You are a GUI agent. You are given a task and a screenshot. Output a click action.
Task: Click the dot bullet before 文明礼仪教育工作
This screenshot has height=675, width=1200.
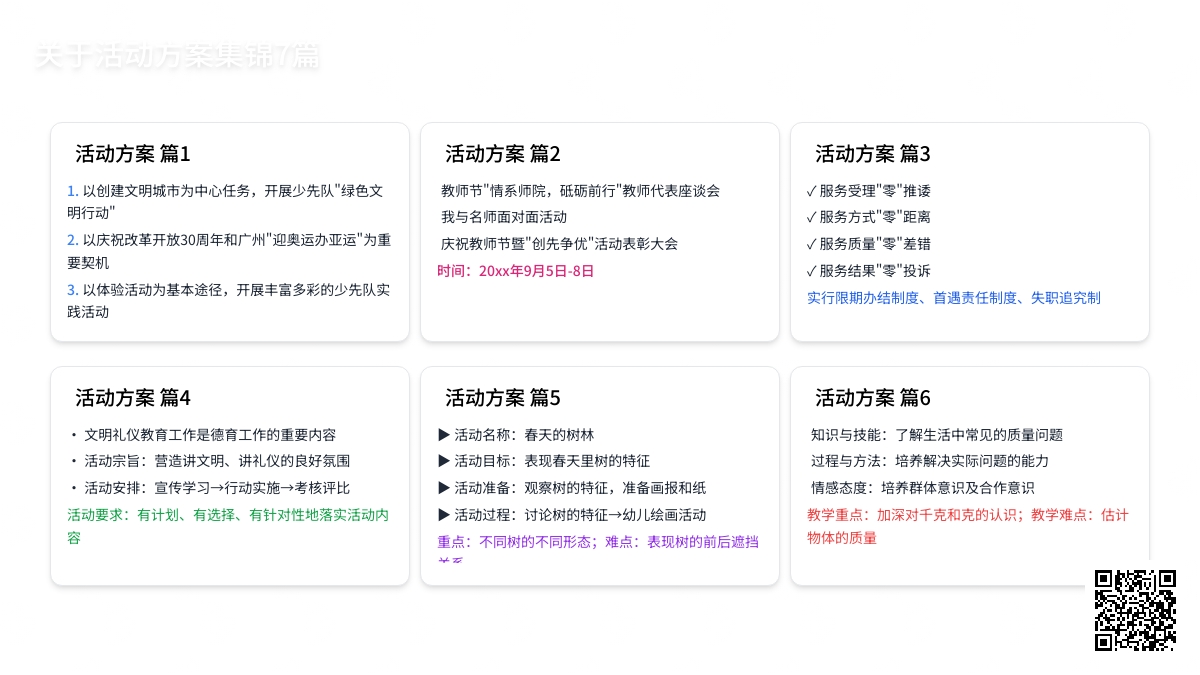click(x=74, y=435)
